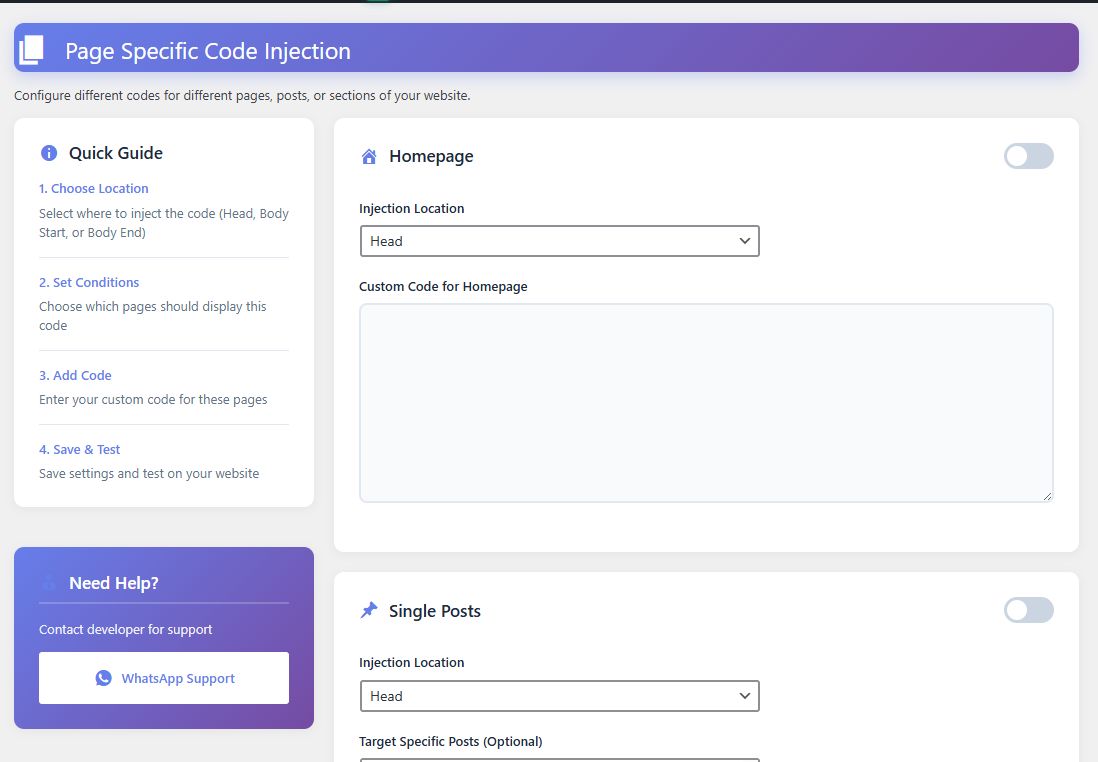1098x762 pixels.
Task: Click resize handle of Custom Code textarea
Action: pos(1047,496)
